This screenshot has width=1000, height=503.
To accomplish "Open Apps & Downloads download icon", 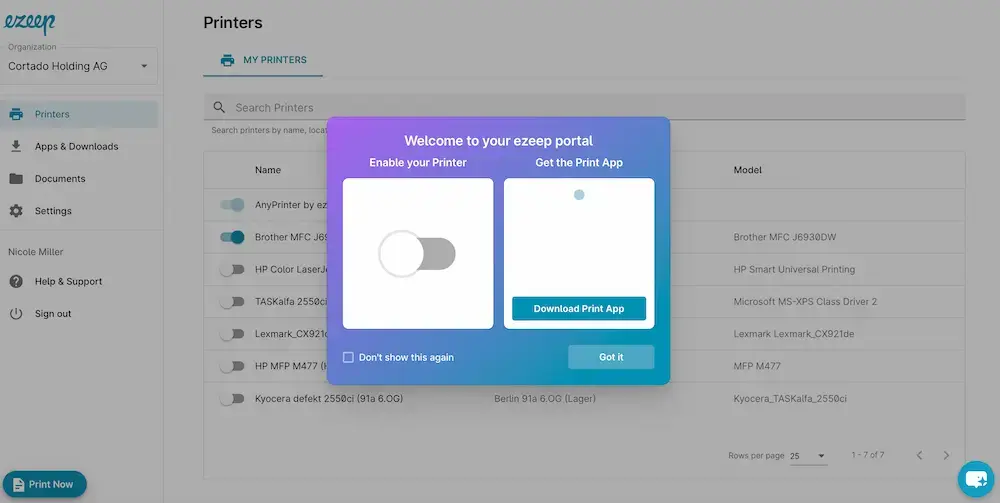I will pos(16,146).
